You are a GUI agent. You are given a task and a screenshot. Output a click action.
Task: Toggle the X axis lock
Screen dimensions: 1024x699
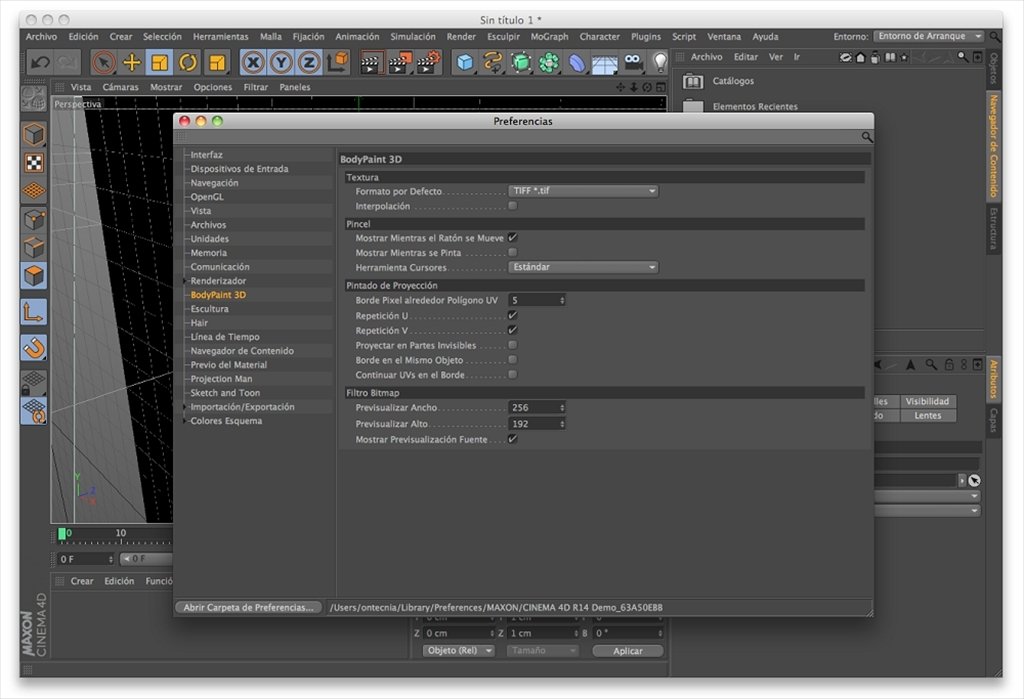click(253, 63)
